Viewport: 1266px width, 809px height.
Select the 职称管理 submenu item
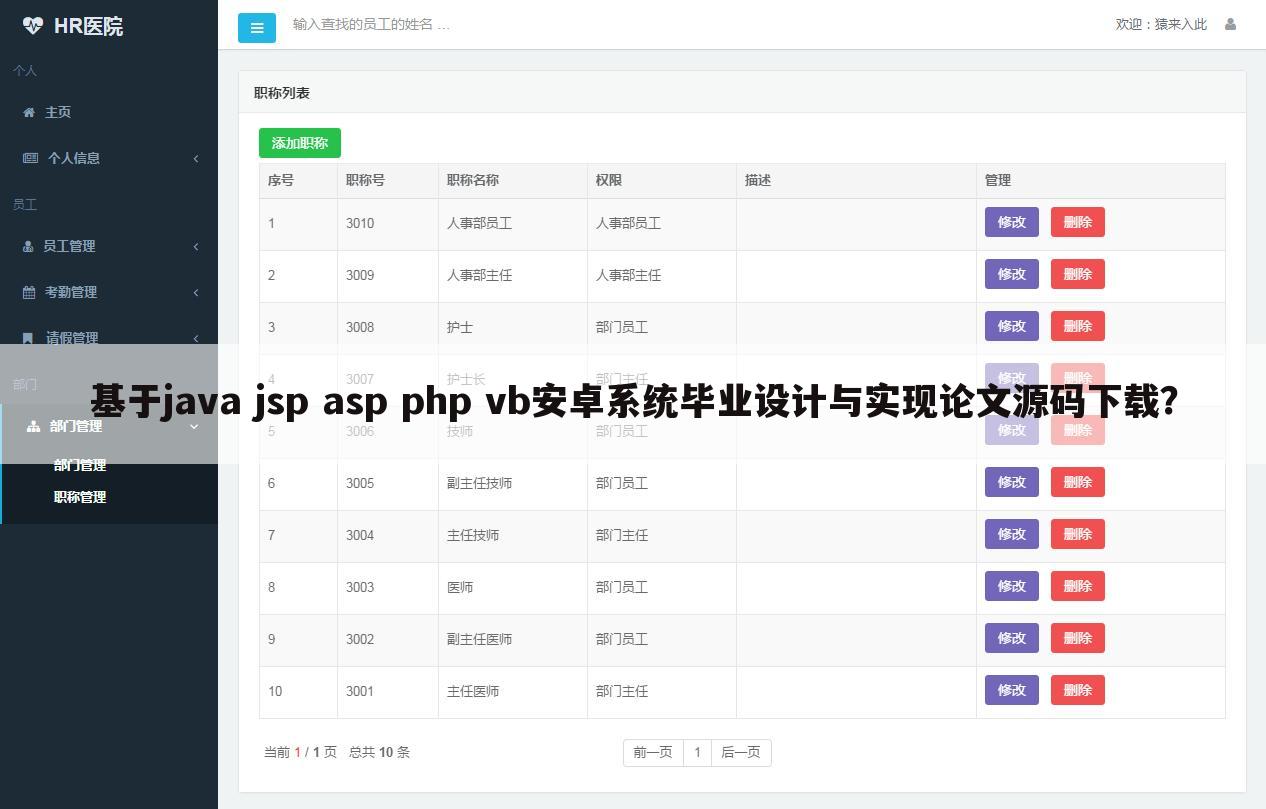[x=80, y=497]
